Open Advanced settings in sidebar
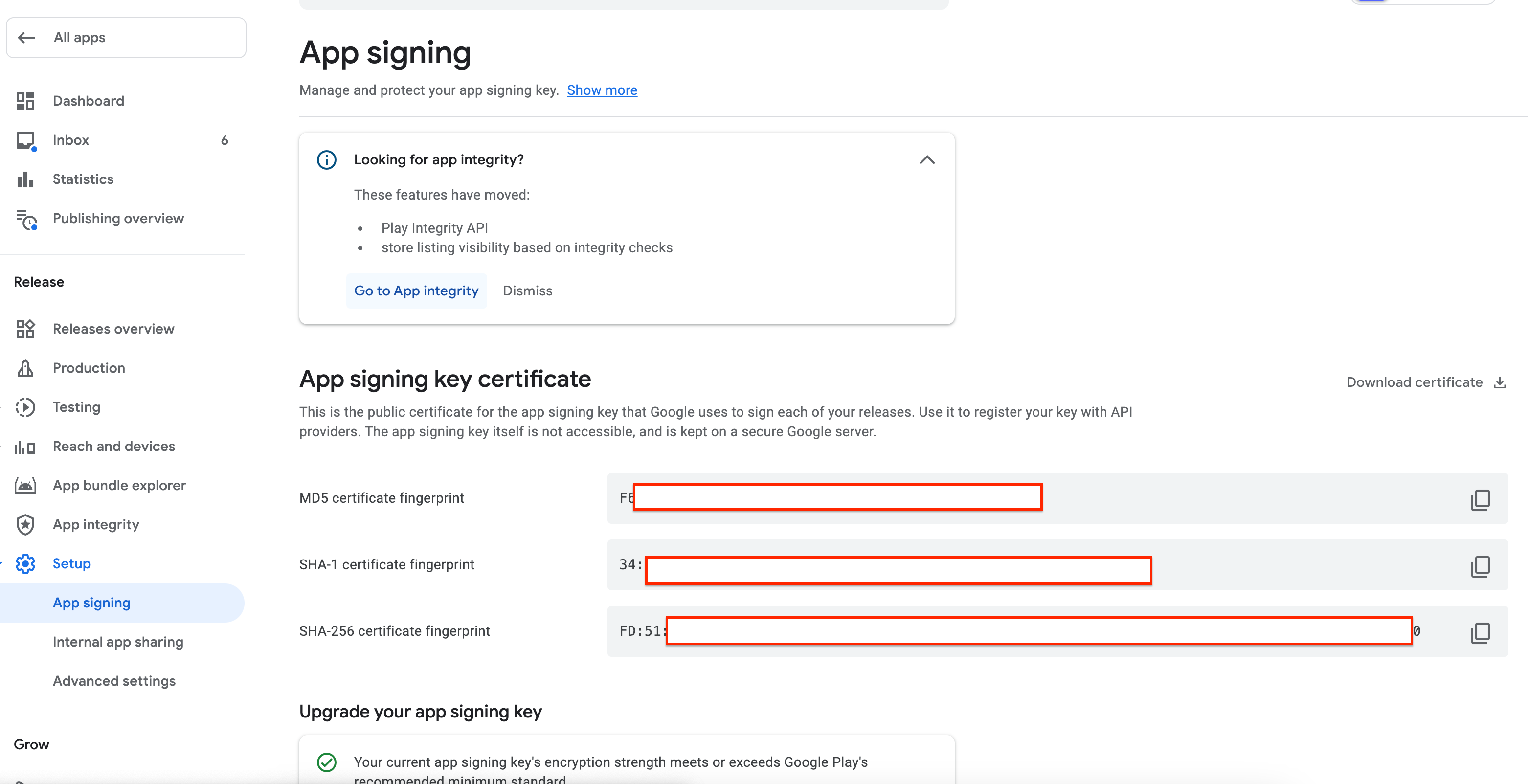Viewport: 1528px width, 784px height. pos(114,681)
